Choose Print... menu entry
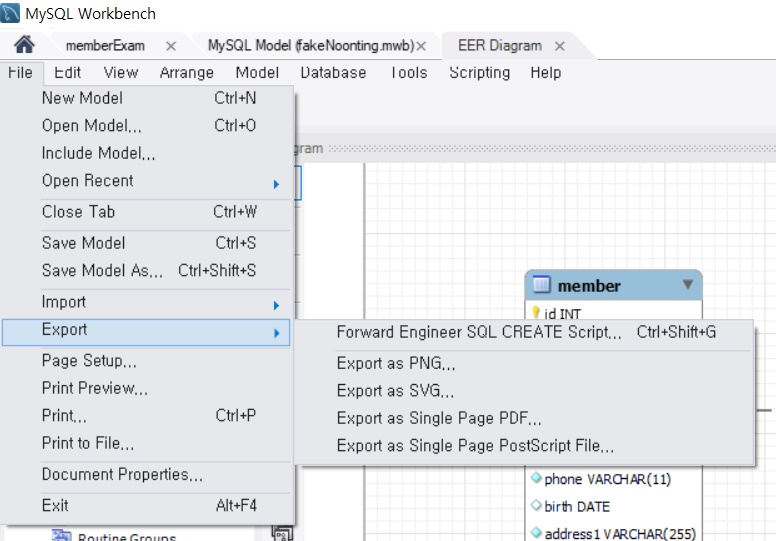The width and height of the screenshot is (776, 541). click(146, 416)
